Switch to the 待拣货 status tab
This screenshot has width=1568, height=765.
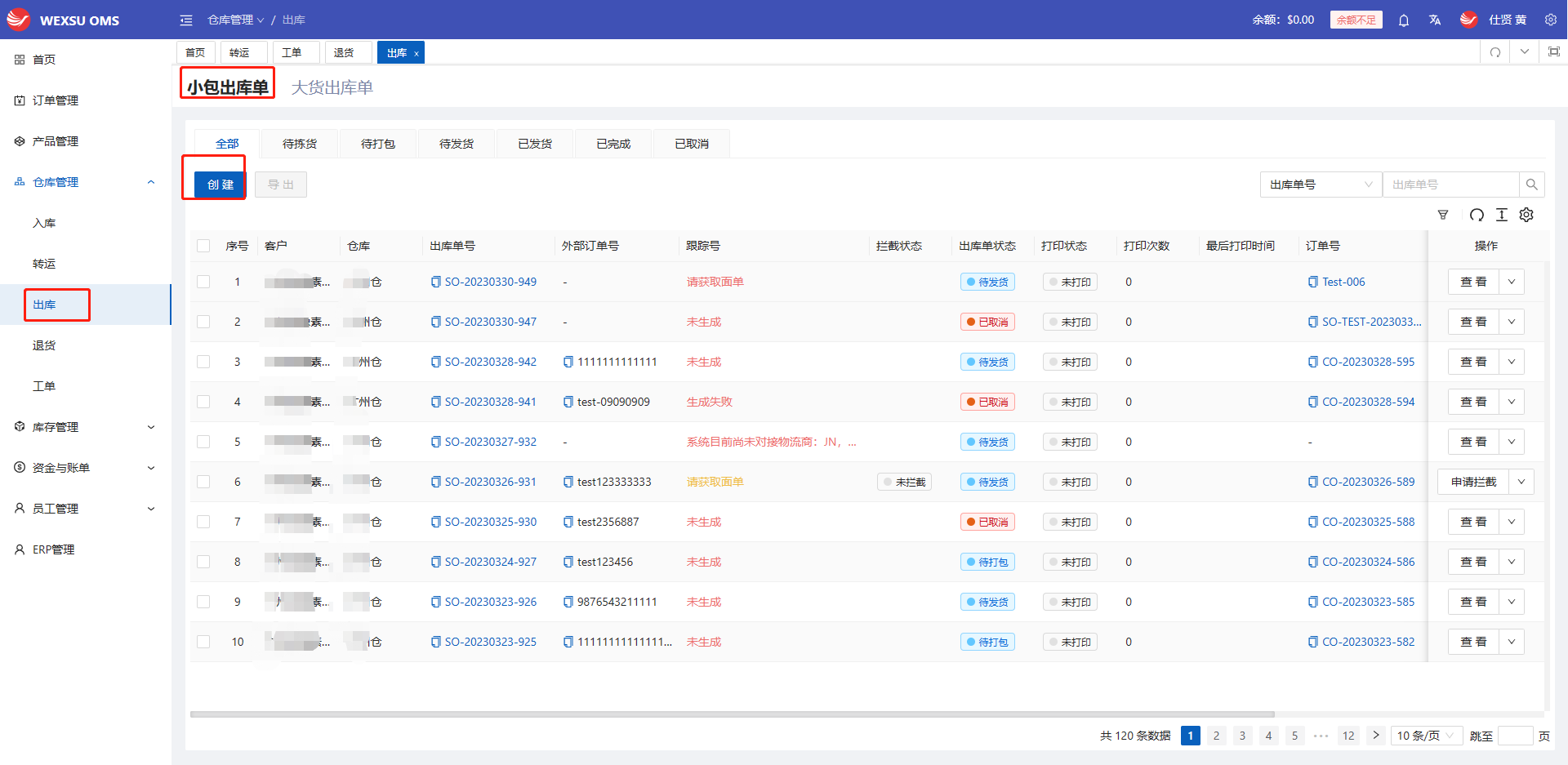coord(300,144)
